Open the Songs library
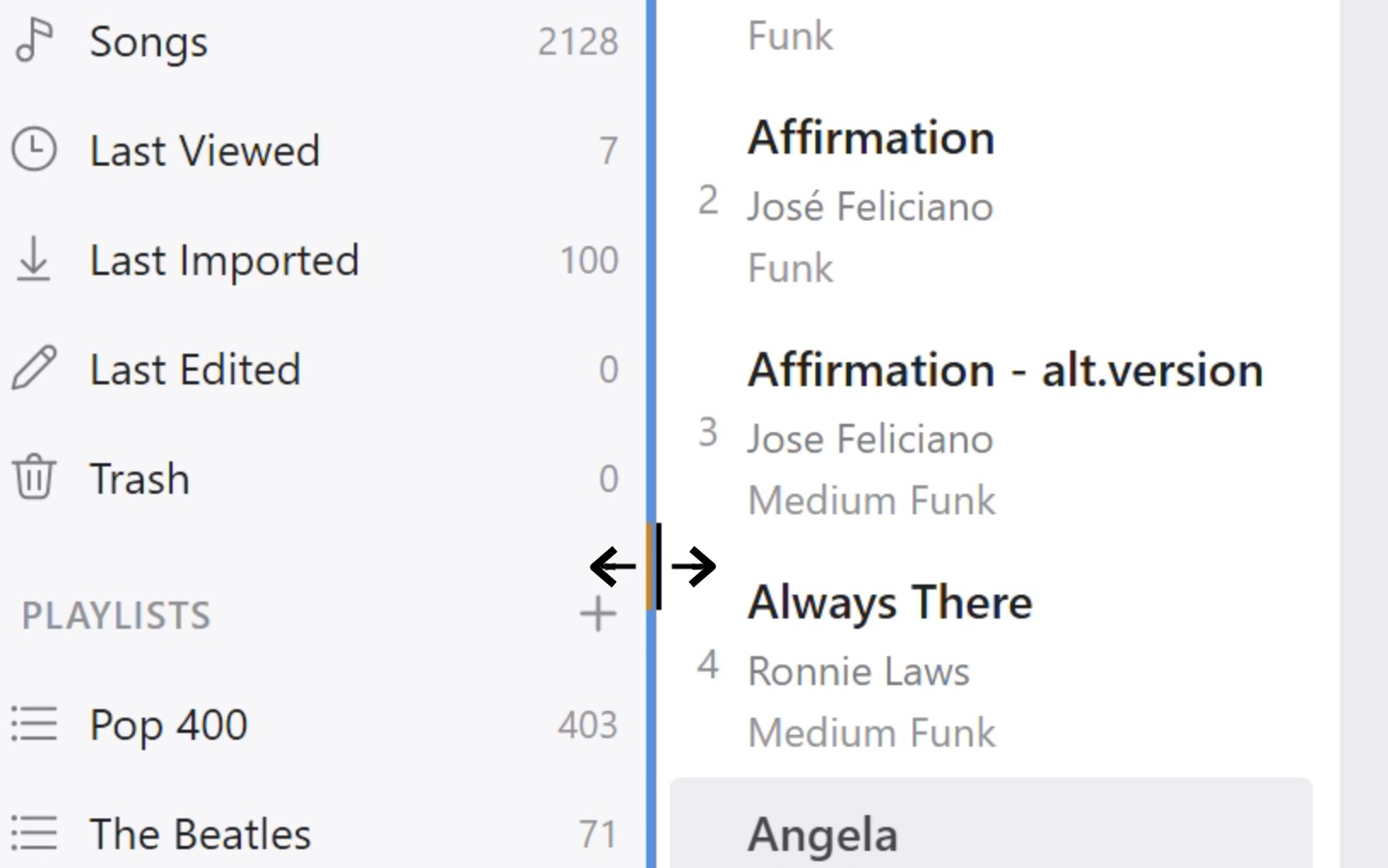 [149, 41]
